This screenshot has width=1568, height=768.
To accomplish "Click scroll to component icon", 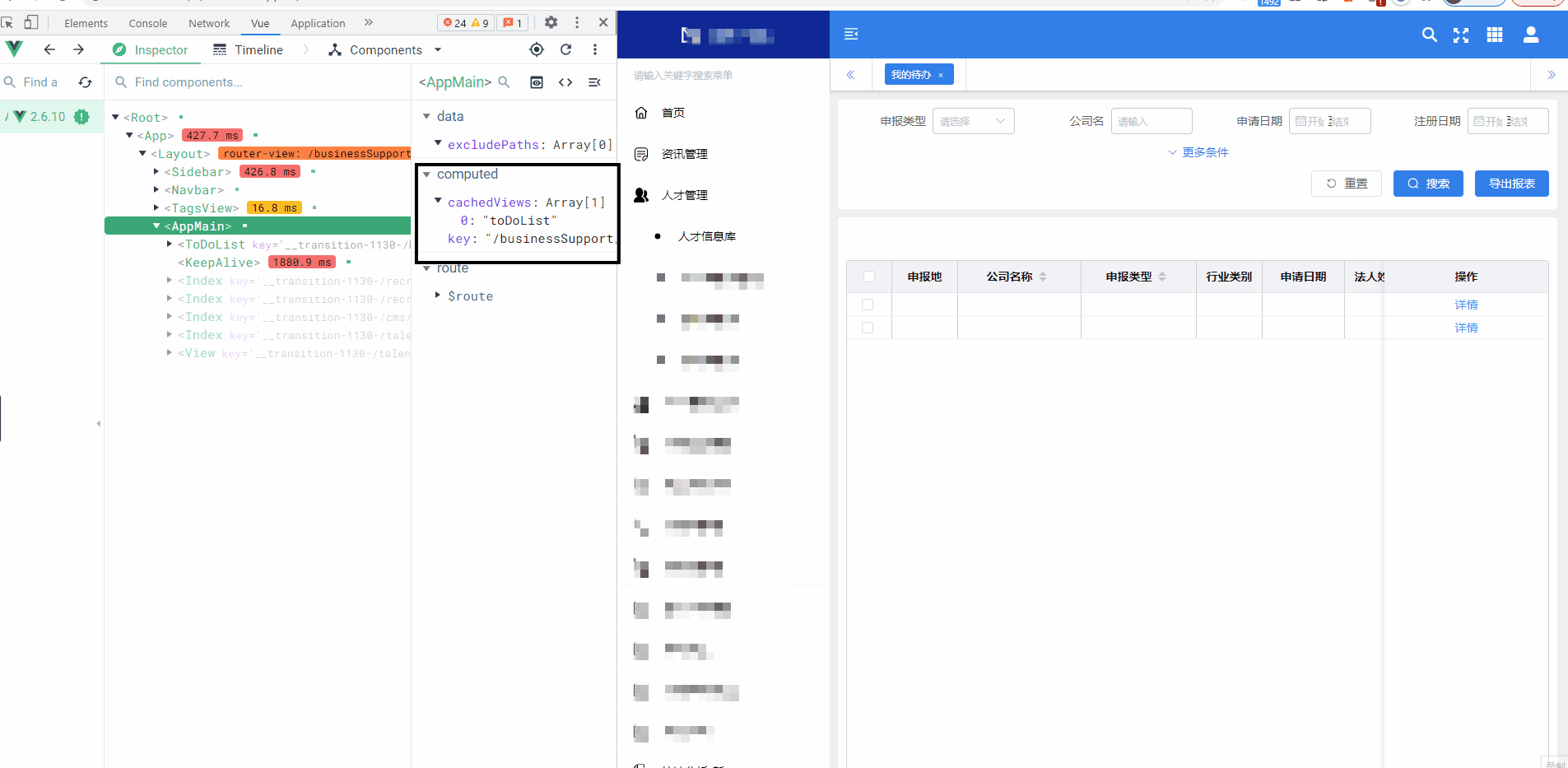I will [537, 82].
